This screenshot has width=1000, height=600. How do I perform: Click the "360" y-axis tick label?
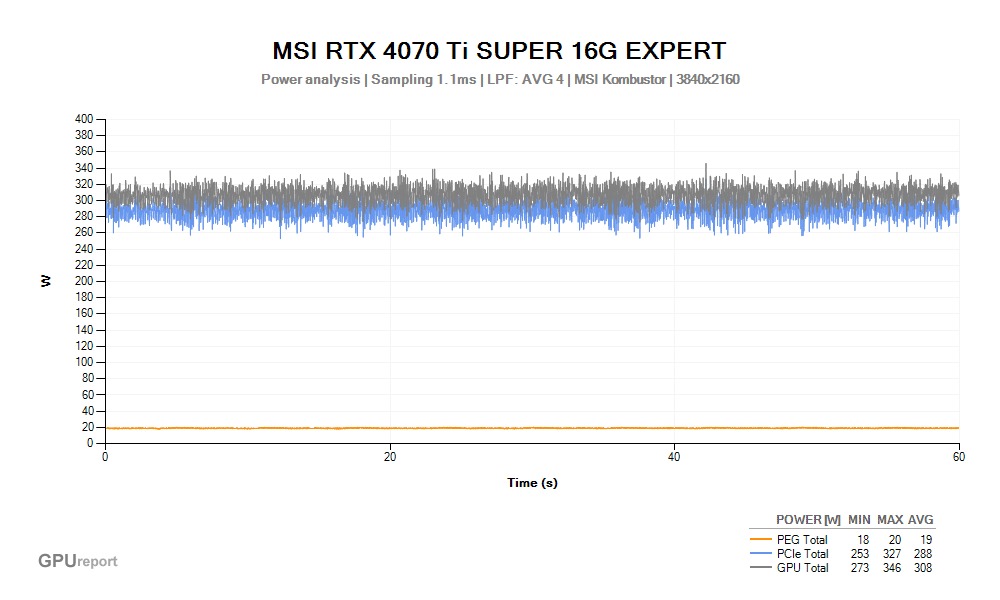coord(84,152)
